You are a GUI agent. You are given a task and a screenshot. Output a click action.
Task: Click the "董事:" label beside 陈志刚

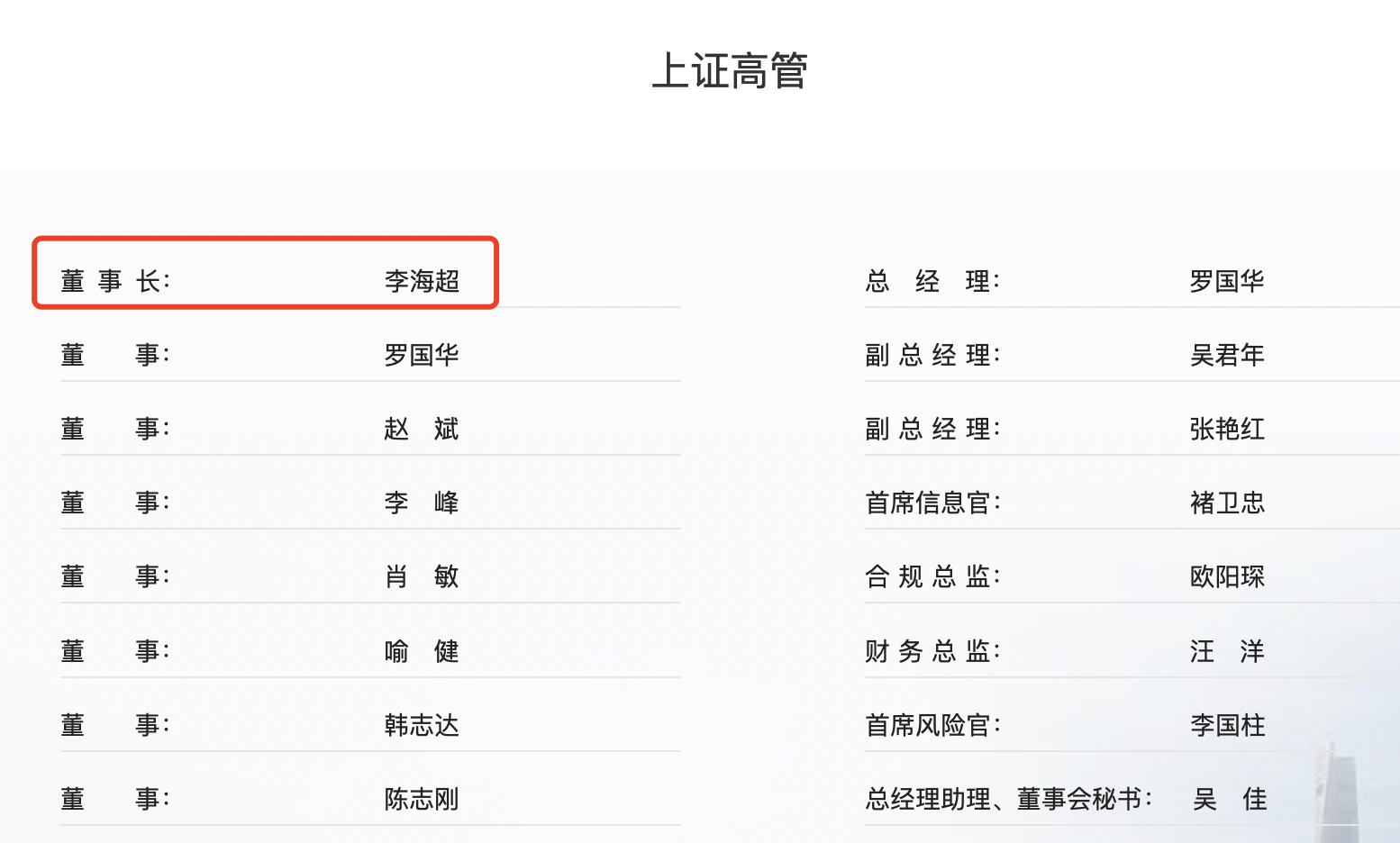pyautogui.click(x=115, y=799)
